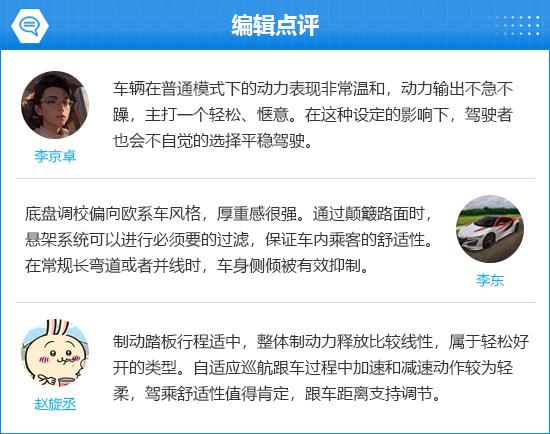Click the review text about 普通模式 动力表现
Screen dimensions: 550x434
(313, 115)
